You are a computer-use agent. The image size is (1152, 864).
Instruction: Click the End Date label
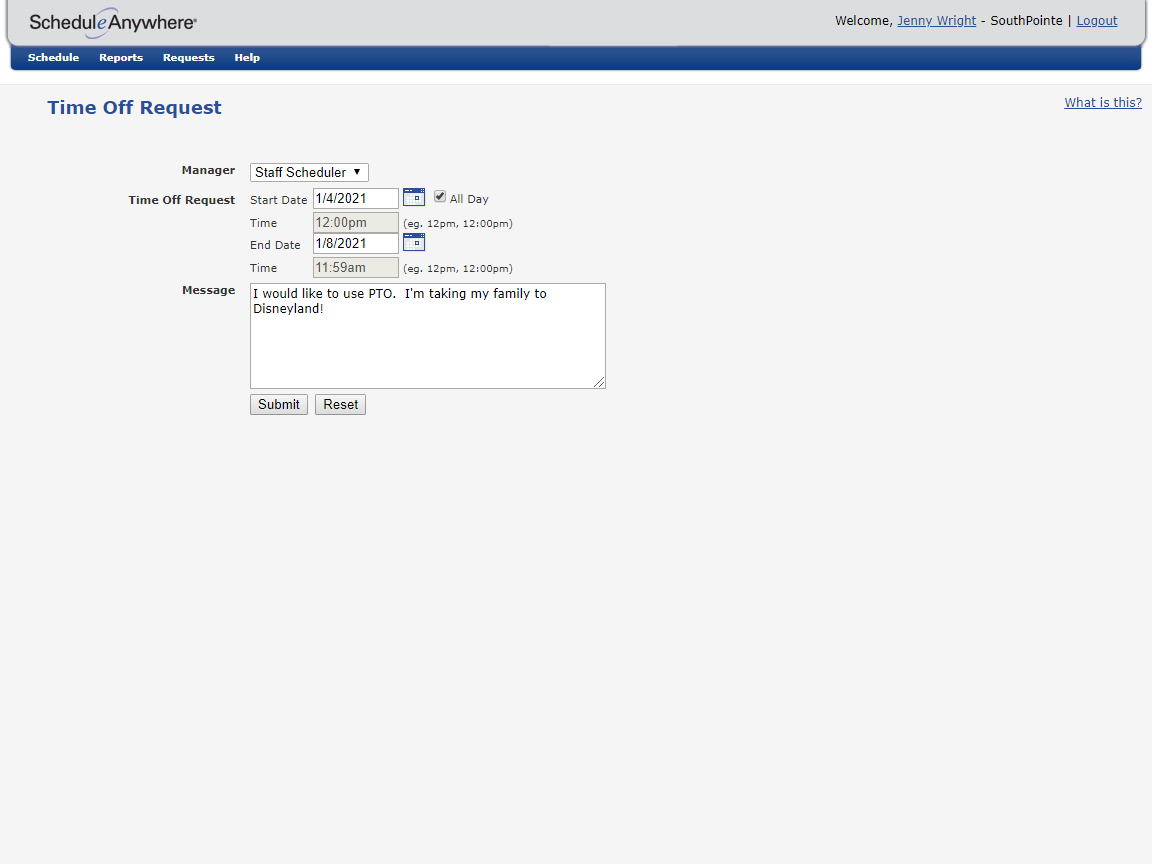click(x=275, y=245)
